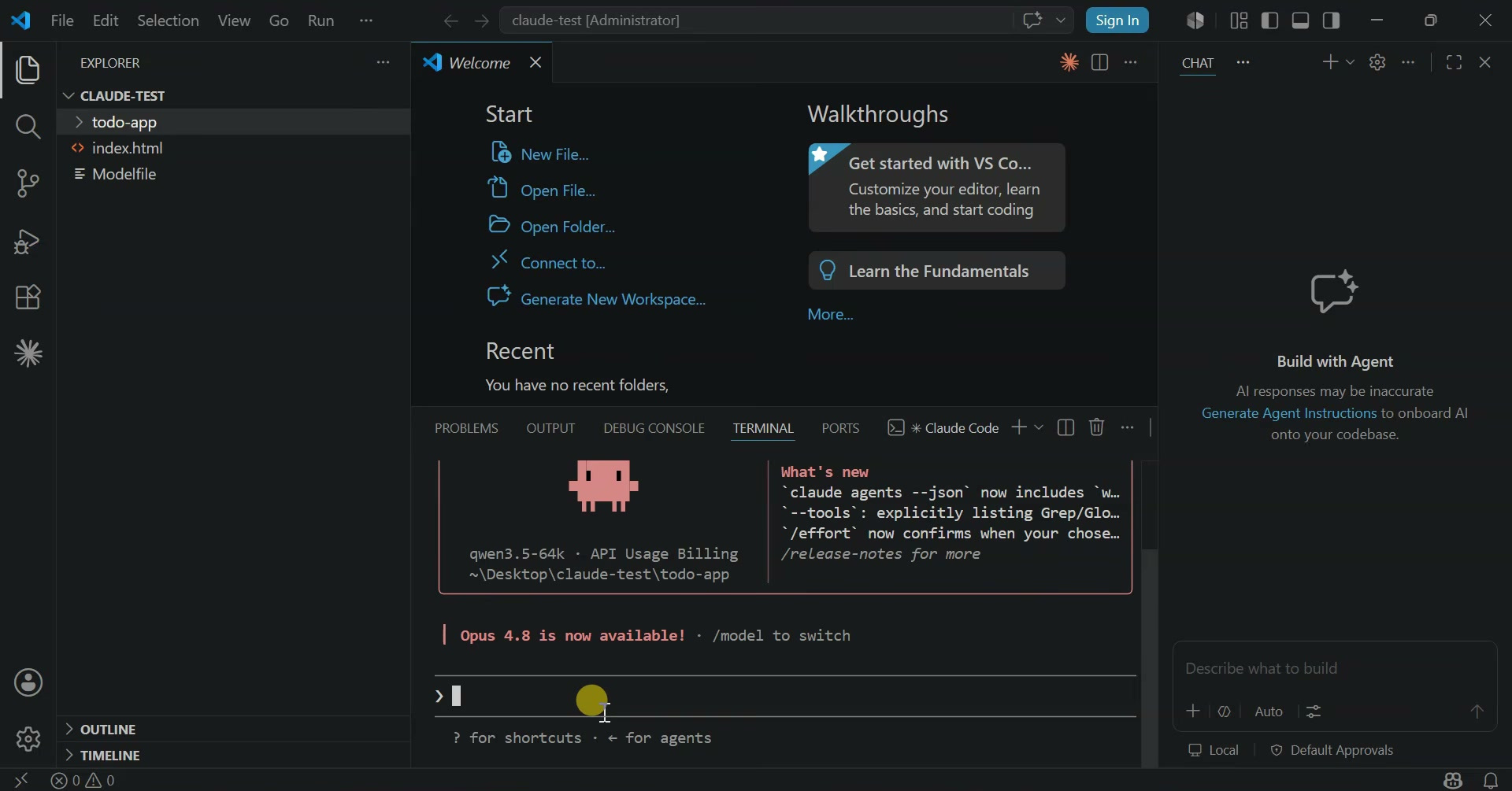The width and height of the screenshot is (1512, 791).
Task: Click in the Describe what to build field
Action: point(1334,668)
